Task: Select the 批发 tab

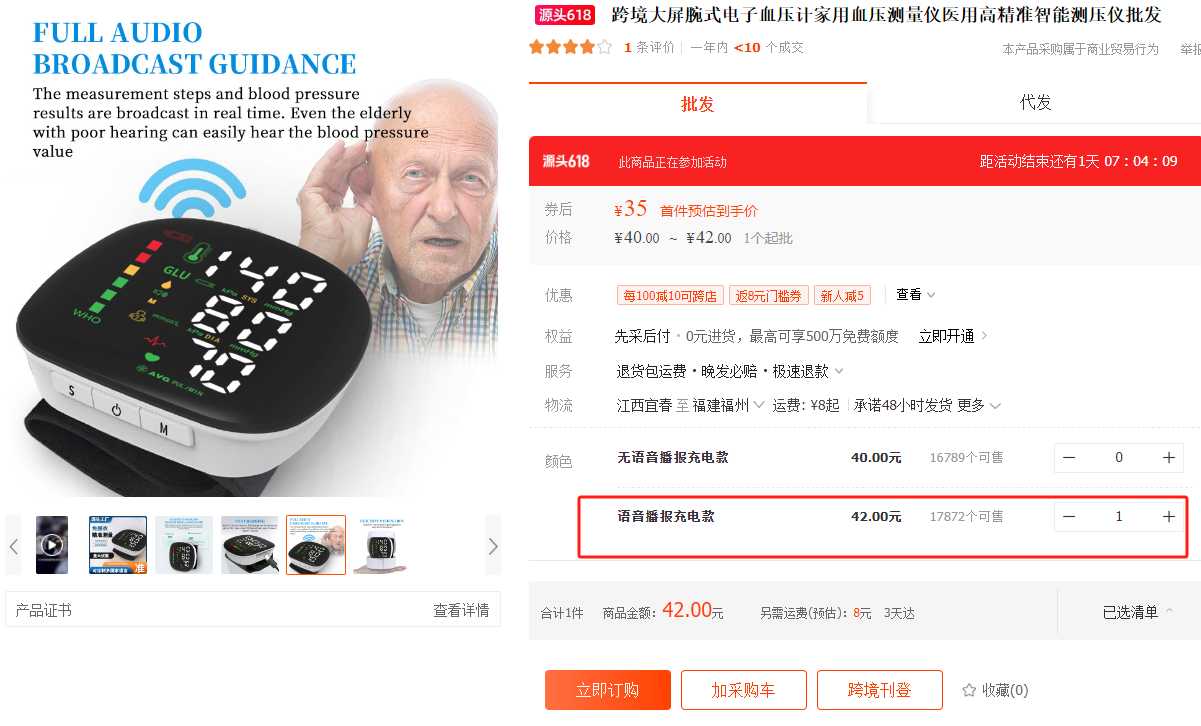Action: (x=698, y=104)
